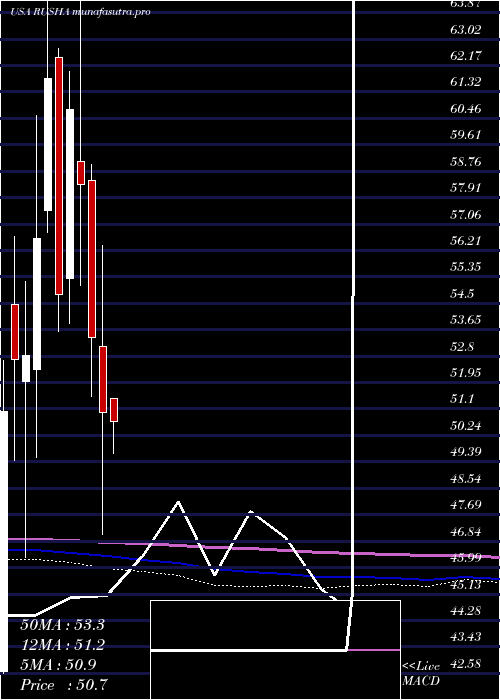
Task: Click the 50MA : 53.3 value
Action: [62, 625]
